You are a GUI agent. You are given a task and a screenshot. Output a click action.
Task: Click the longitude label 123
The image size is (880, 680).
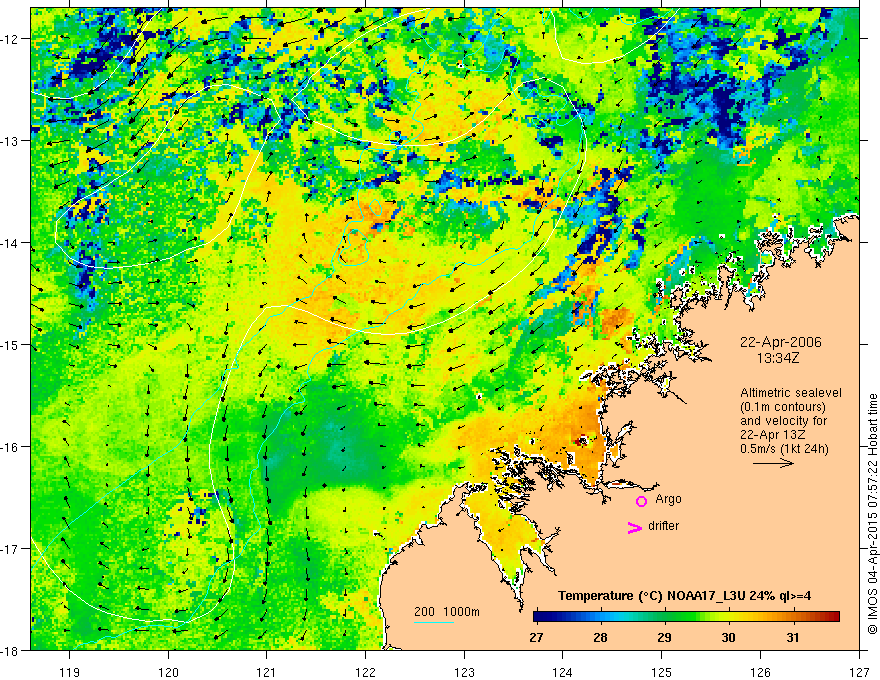[464, 672]
